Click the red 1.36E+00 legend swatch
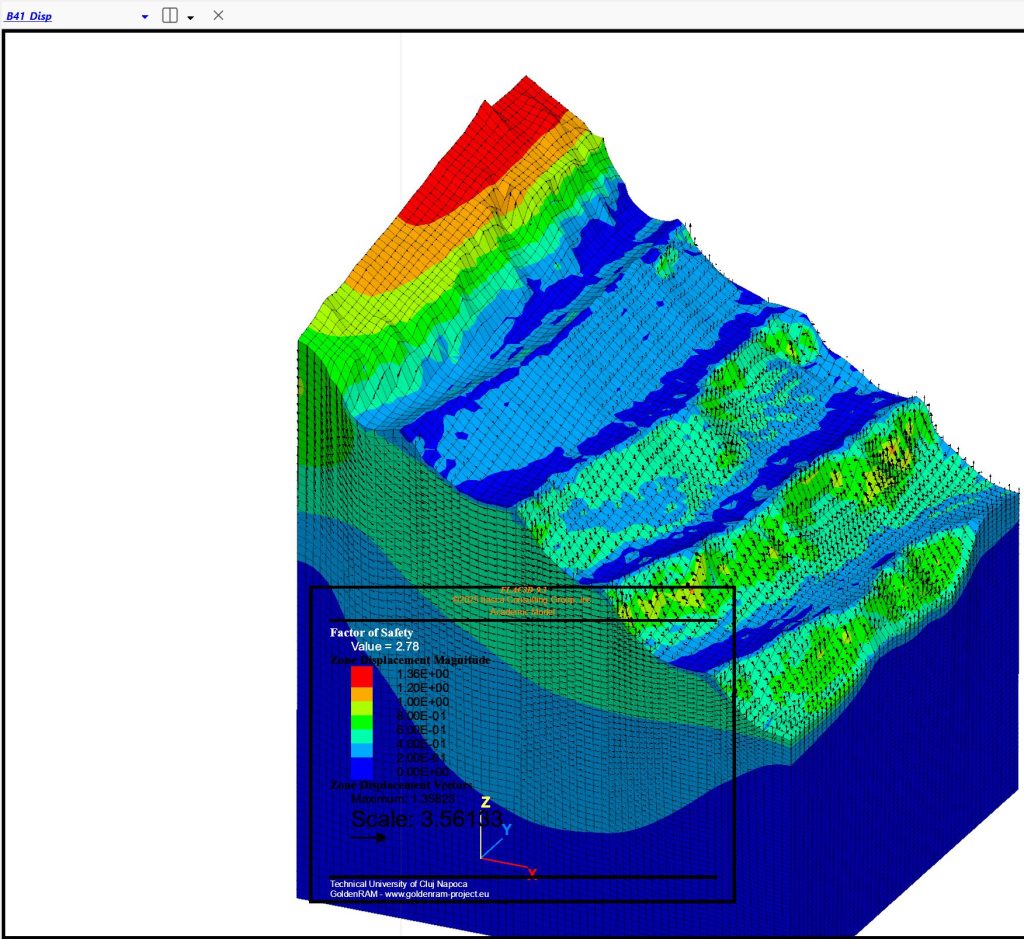The height and width of the screenshot is (939, 1024). coord(361,675)
